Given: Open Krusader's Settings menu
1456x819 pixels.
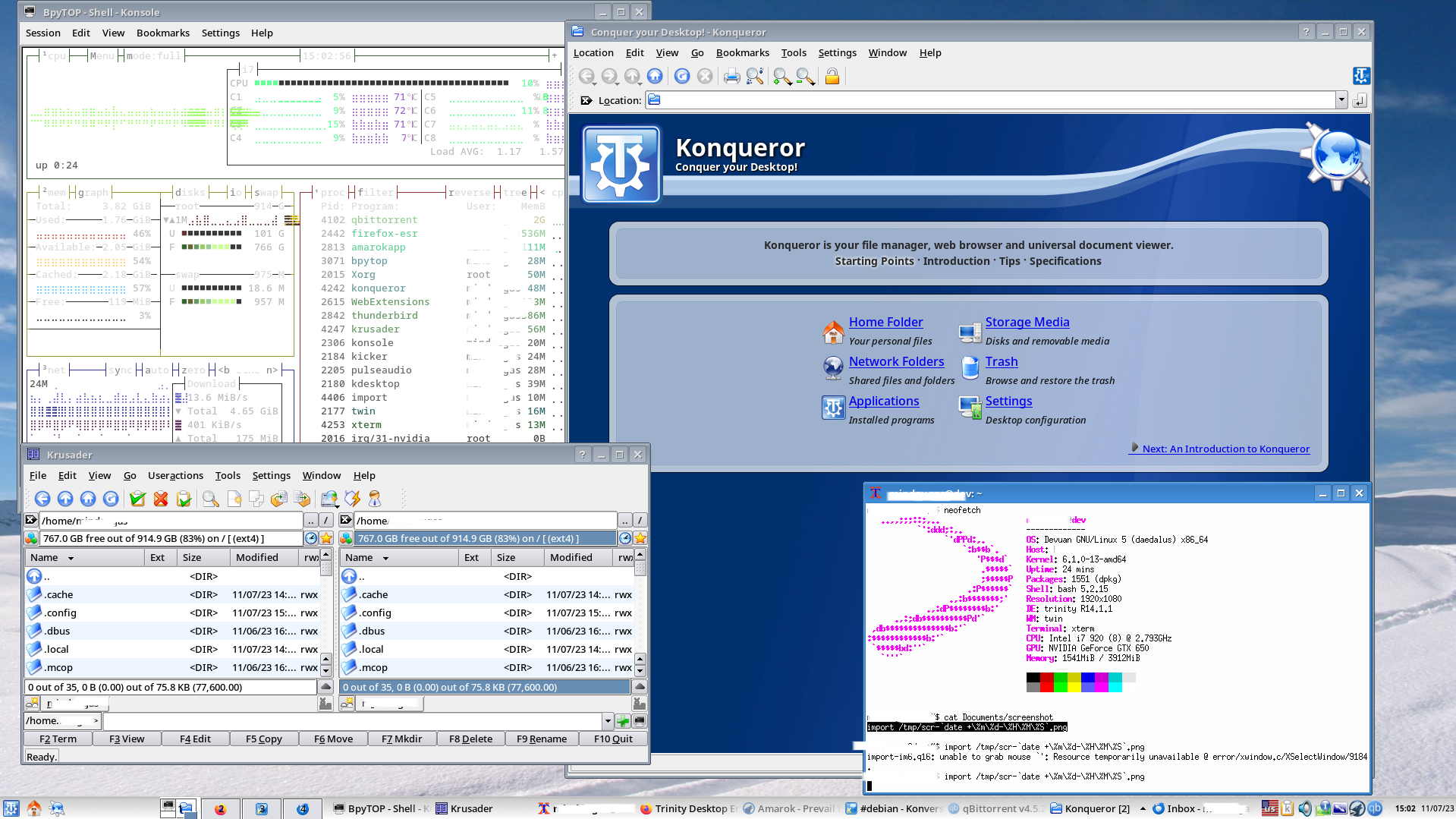Looking at the screenshot, I should 271,475.
